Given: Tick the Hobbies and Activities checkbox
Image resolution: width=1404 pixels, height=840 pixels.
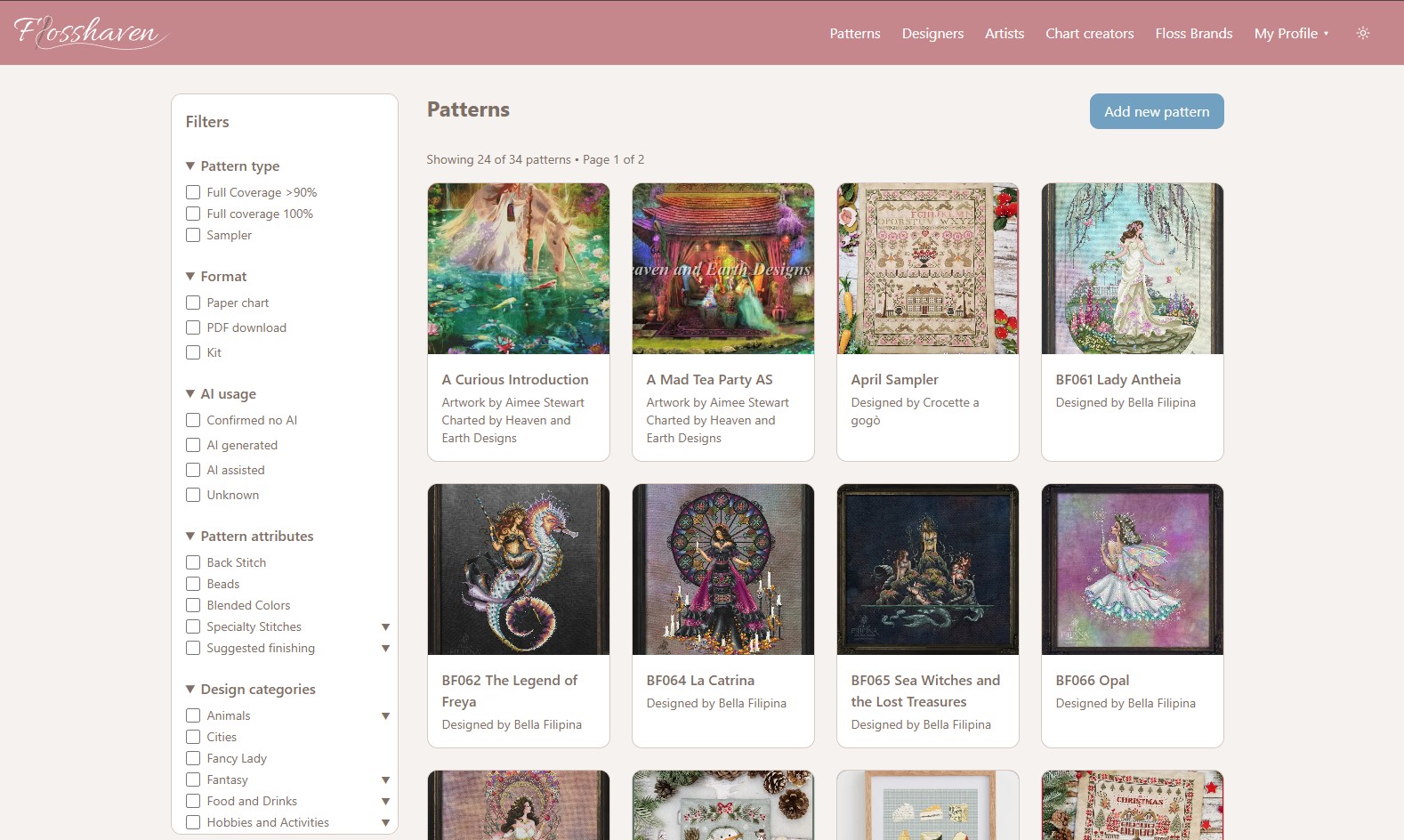Looking at the screenshot, I should [193, 822].
